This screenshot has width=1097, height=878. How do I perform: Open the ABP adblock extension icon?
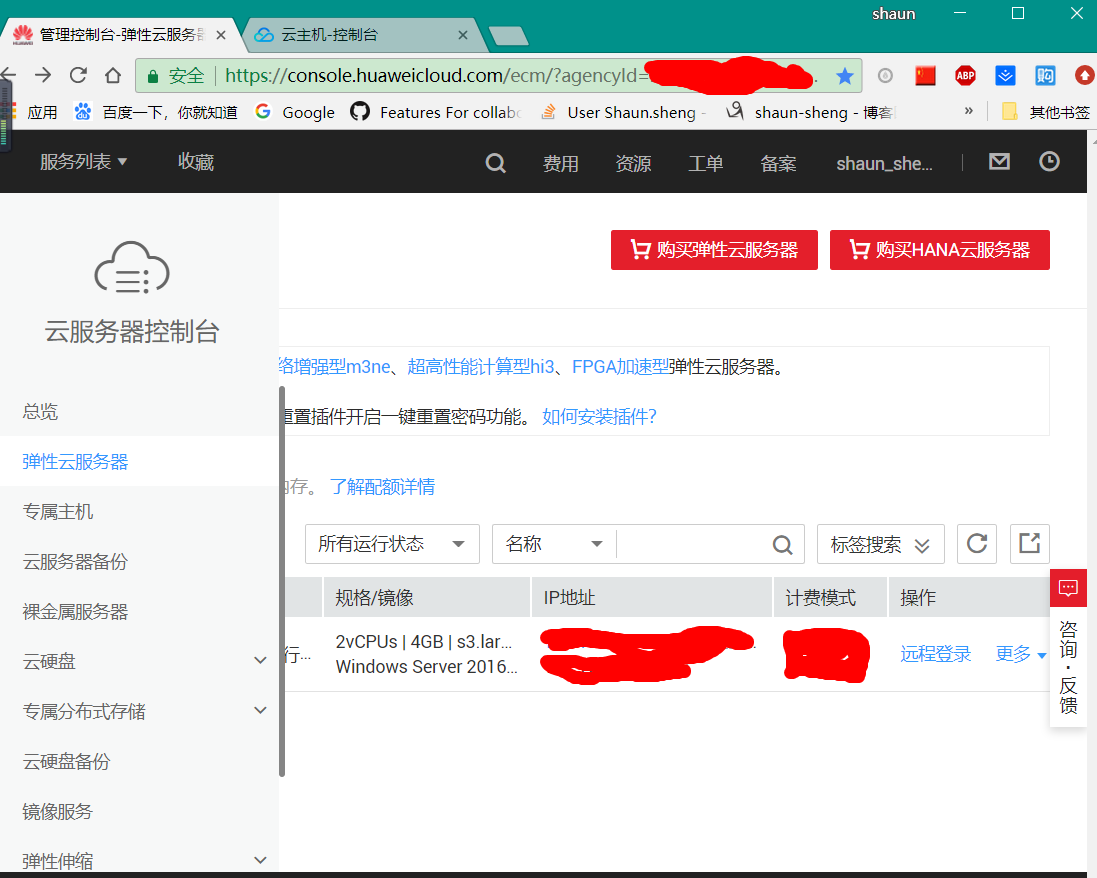click(965, 76)
